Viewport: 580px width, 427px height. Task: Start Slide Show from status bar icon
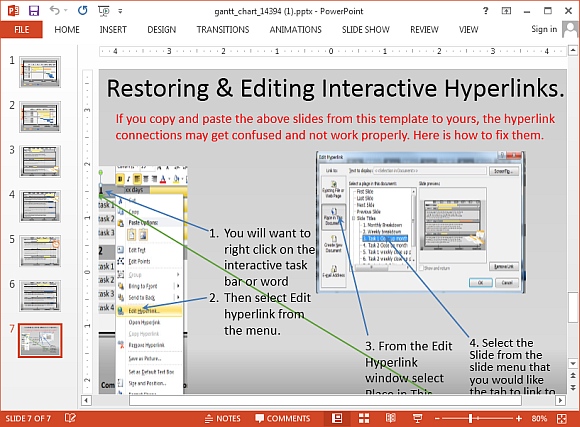point(417,418)
